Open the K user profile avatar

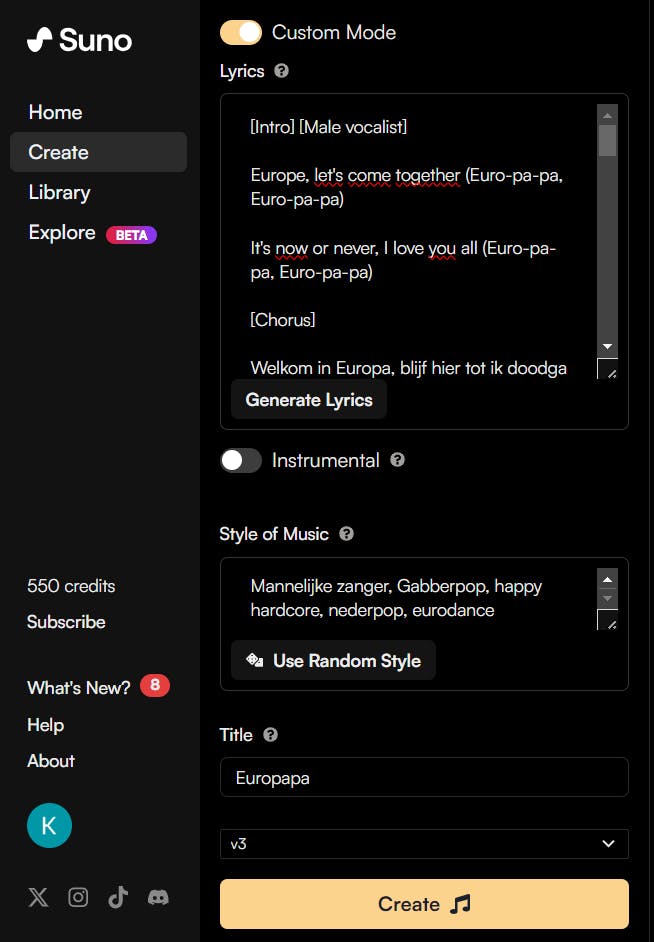coord(49,825)
